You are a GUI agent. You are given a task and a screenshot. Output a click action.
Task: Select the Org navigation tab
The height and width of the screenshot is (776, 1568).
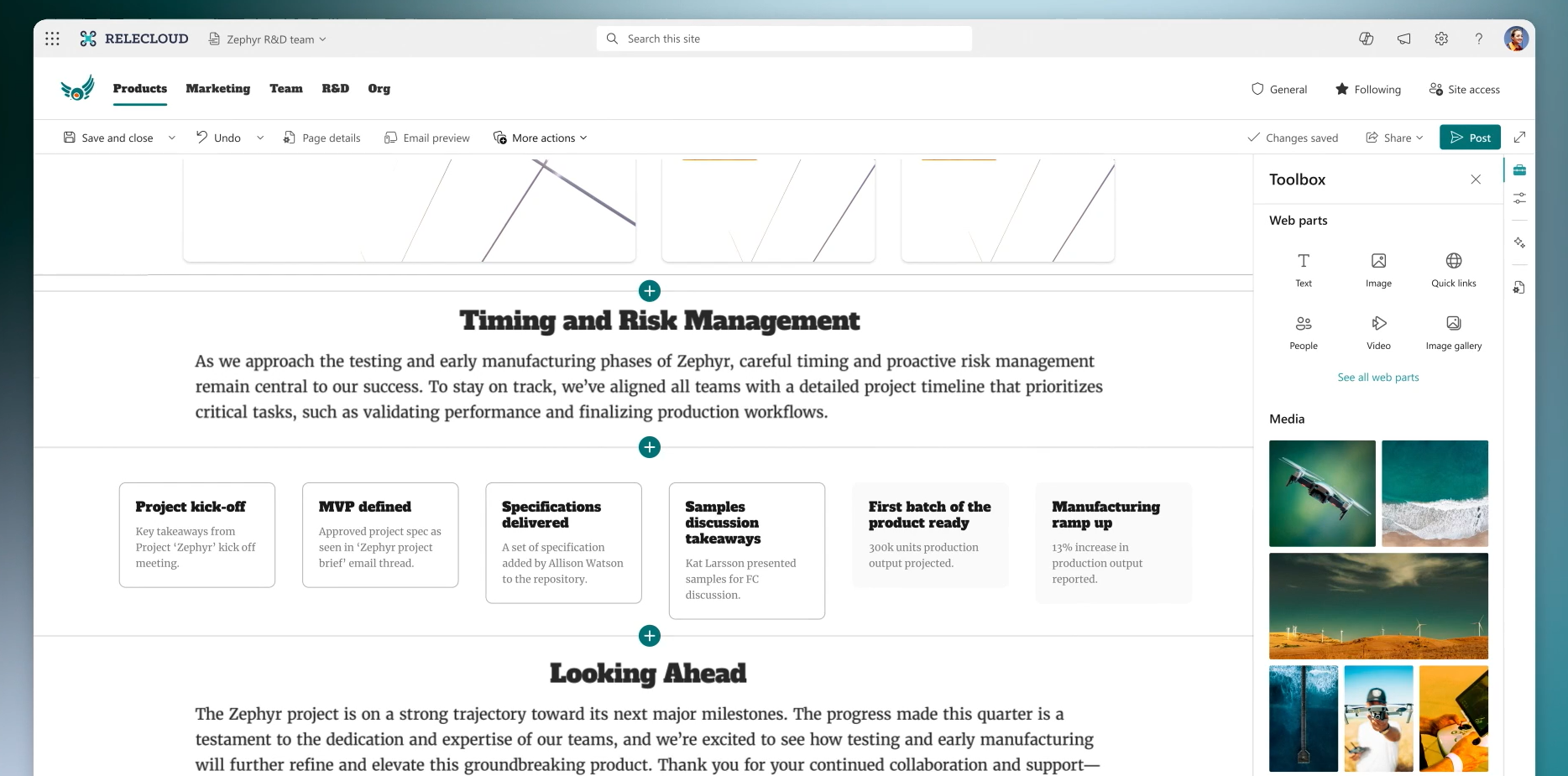379,89
